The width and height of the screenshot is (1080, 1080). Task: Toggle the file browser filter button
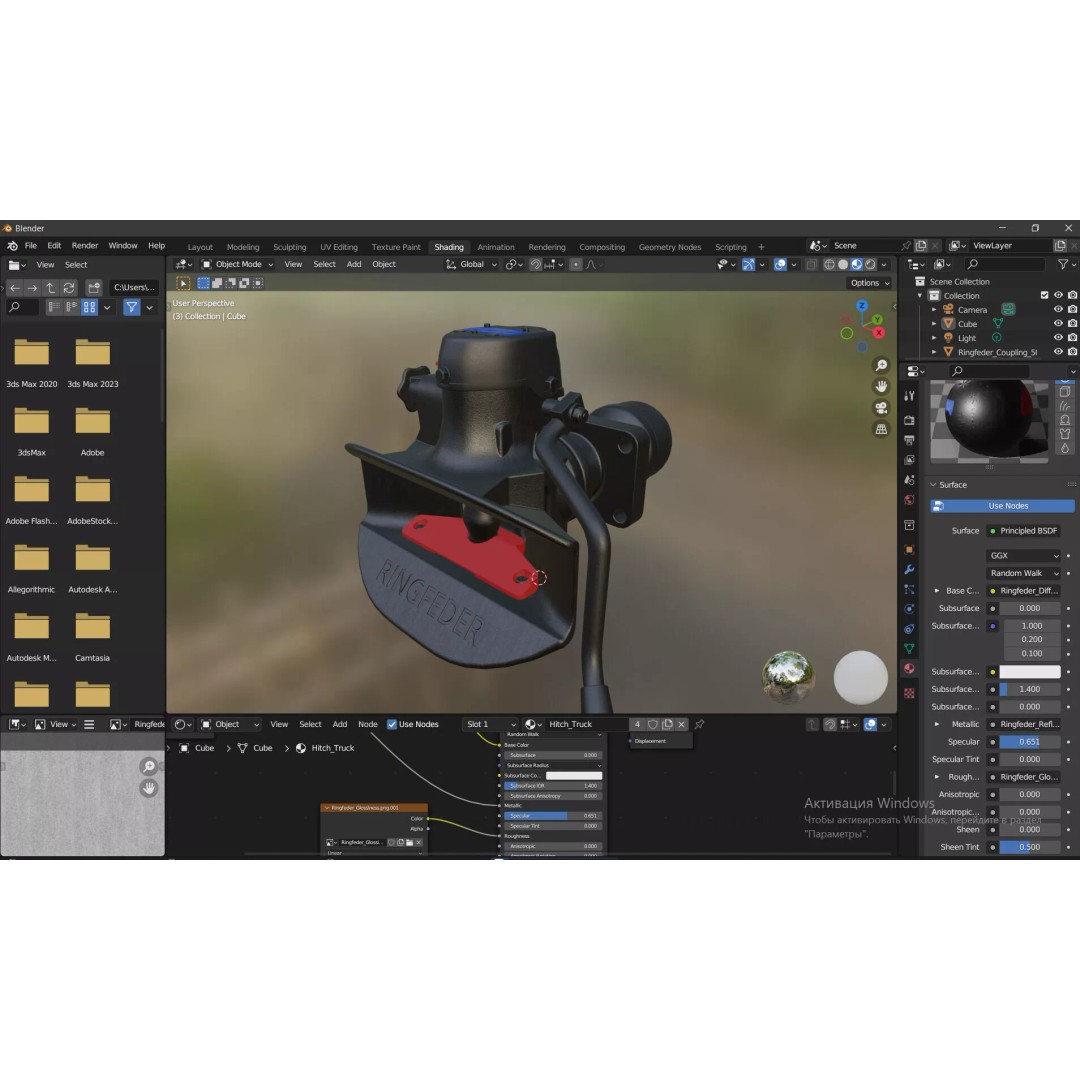click(132, 307)
